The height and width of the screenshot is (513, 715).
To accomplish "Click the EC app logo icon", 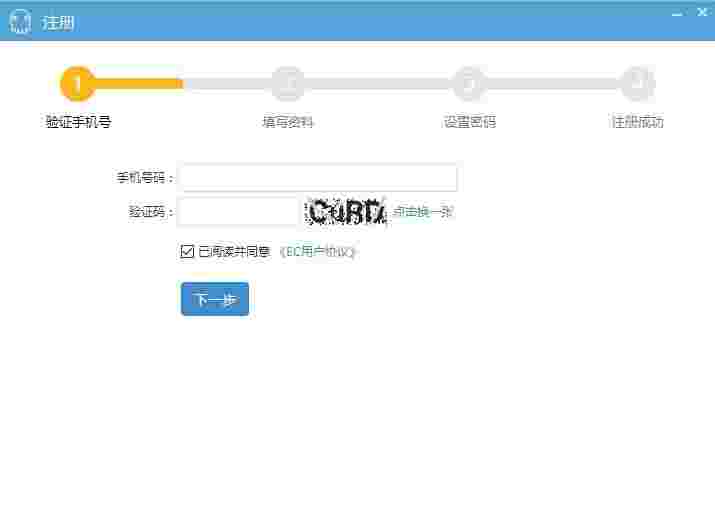I will tap(20, 22).
